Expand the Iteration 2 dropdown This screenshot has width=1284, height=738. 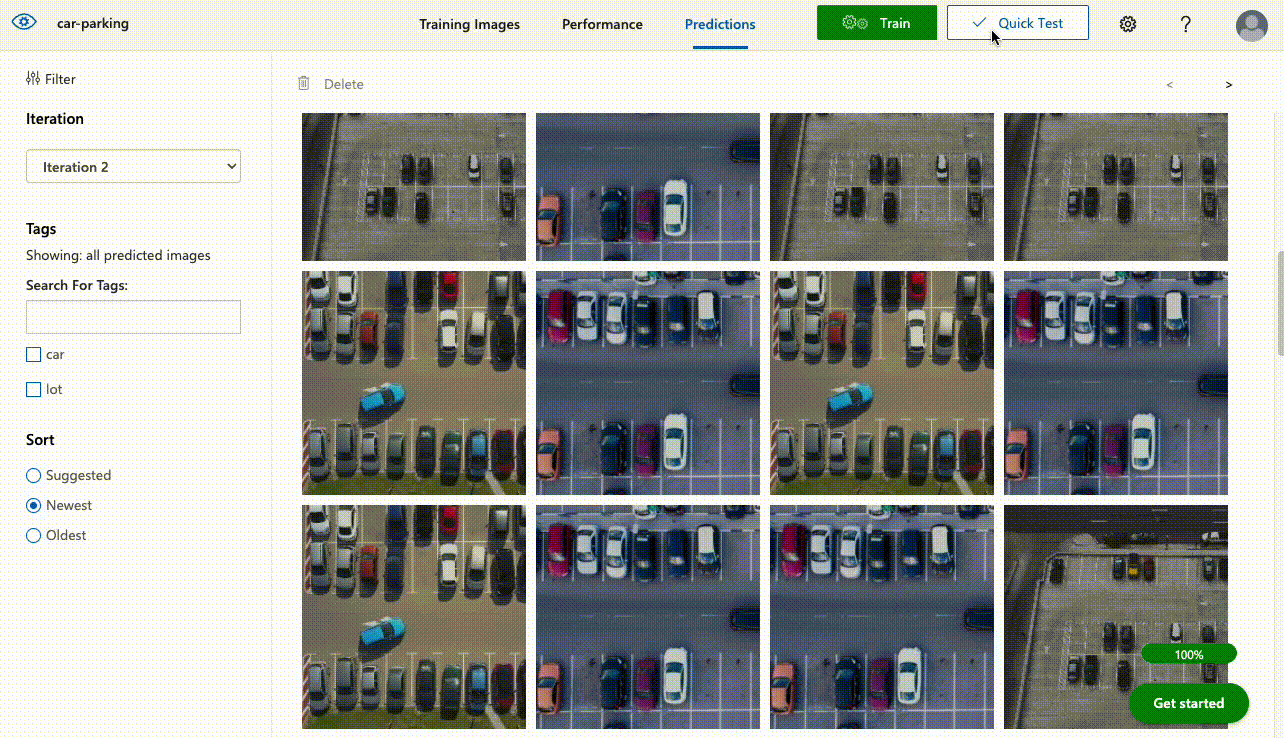(x=133, y=167)
